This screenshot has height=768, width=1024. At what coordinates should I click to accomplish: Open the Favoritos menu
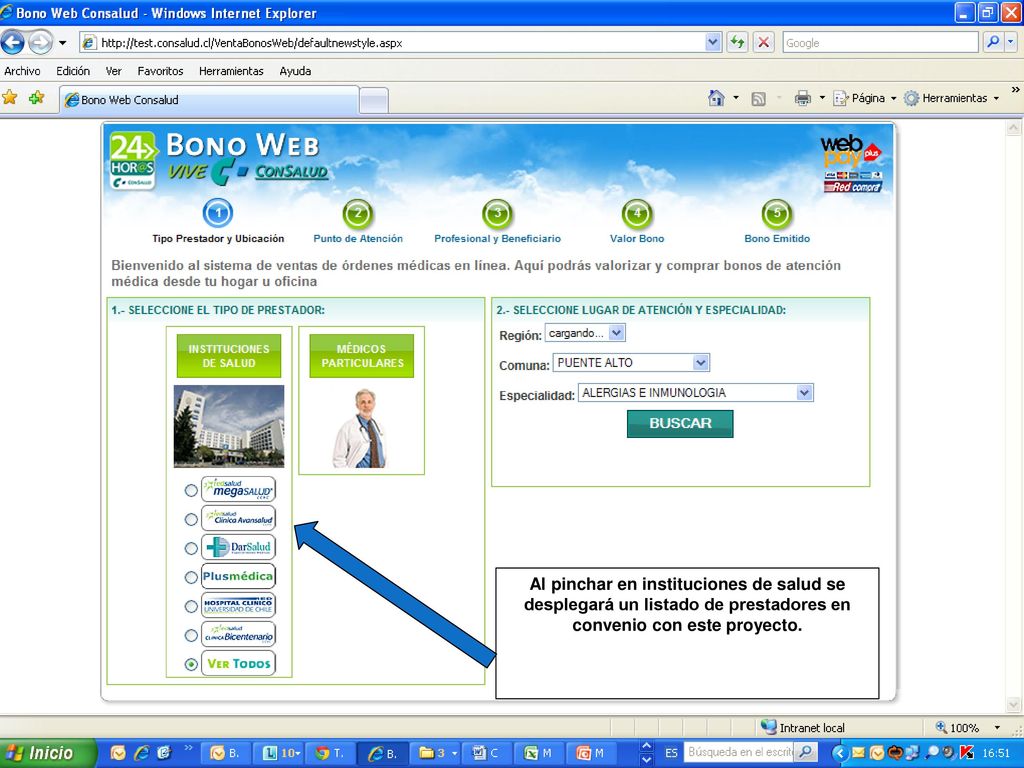click(160, 71)
